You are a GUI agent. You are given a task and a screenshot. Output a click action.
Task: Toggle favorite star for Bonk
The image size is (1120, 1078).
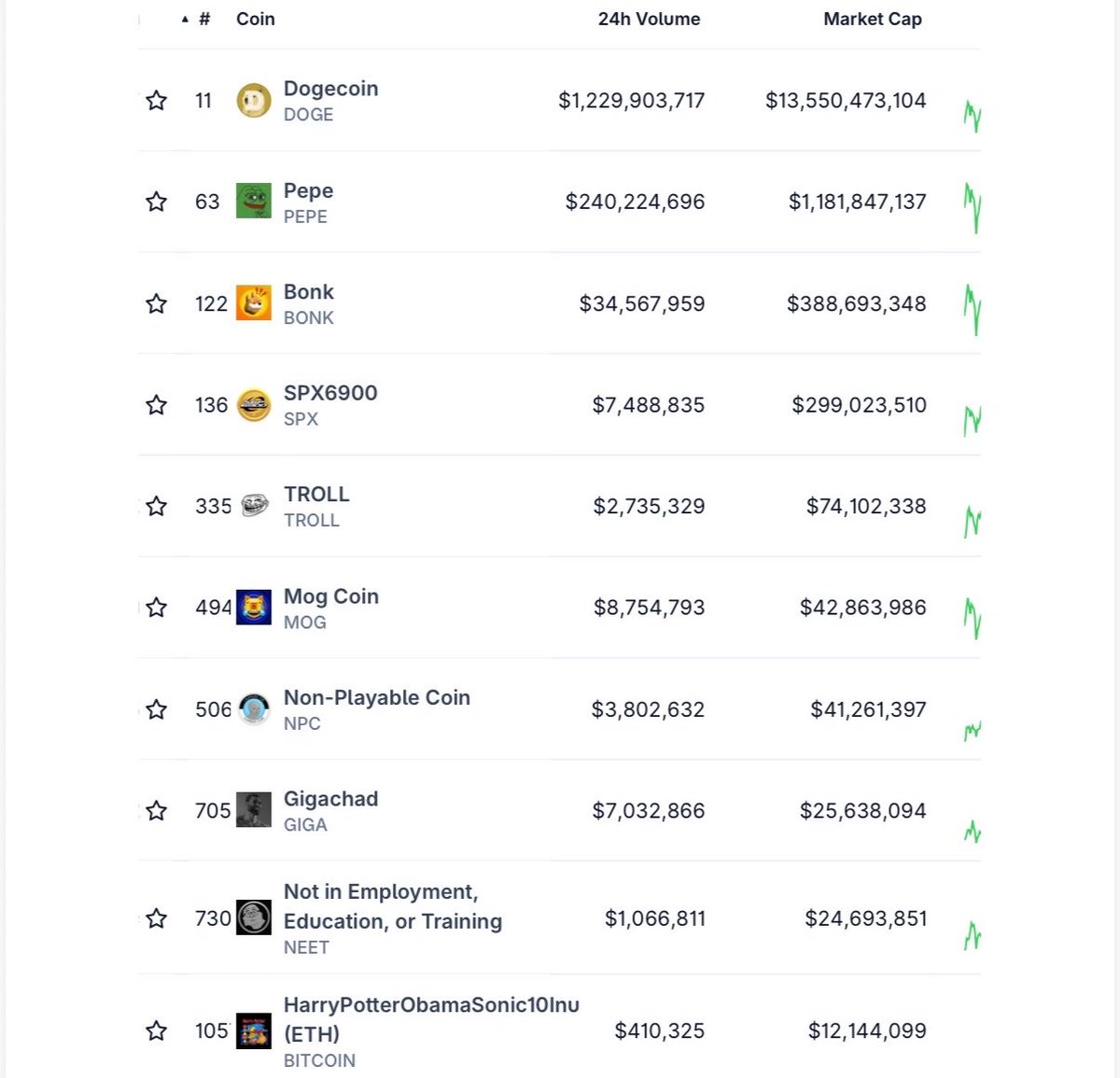tap(156, 303)
